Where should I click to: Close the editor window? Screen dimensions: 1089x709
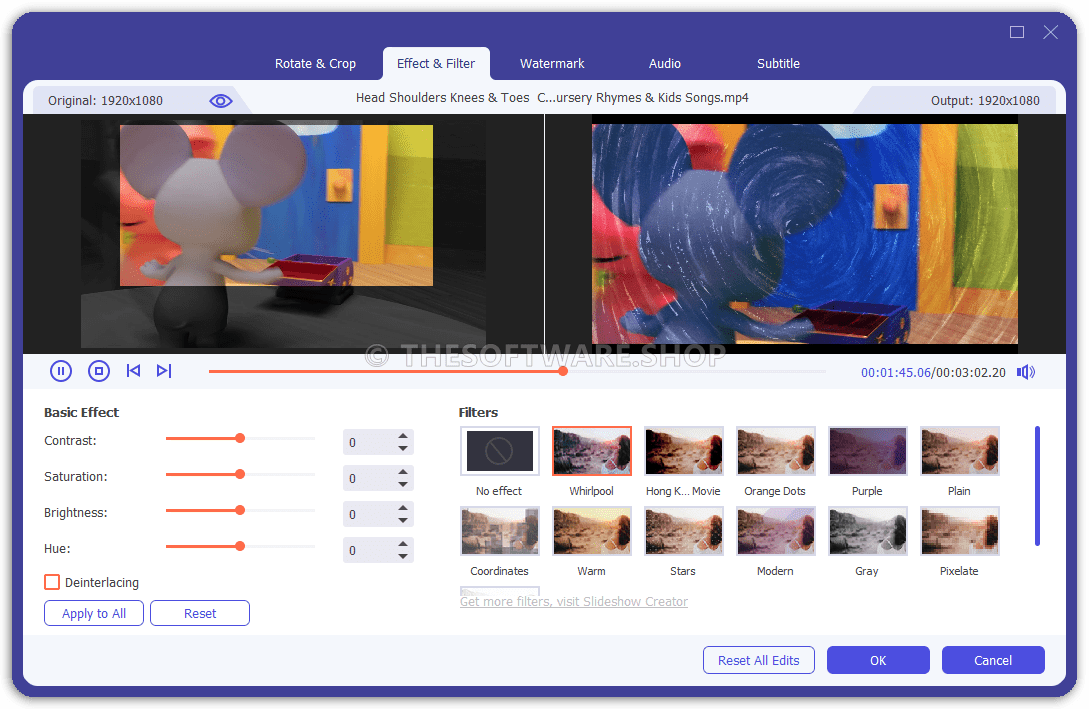(1051, 32)
